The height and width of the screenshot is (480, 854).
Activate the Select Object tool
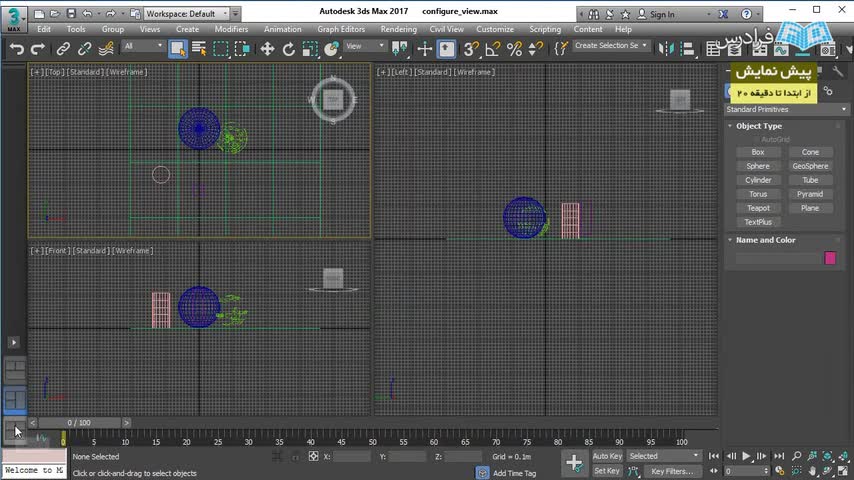click(178, 49)
